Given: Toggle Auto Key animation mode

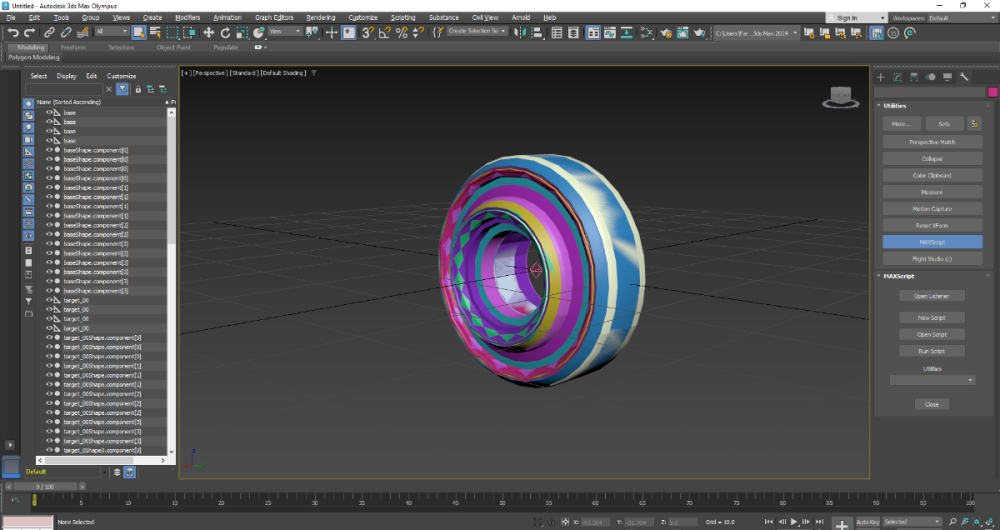Looking at the screenshot, I should [867, 522].
